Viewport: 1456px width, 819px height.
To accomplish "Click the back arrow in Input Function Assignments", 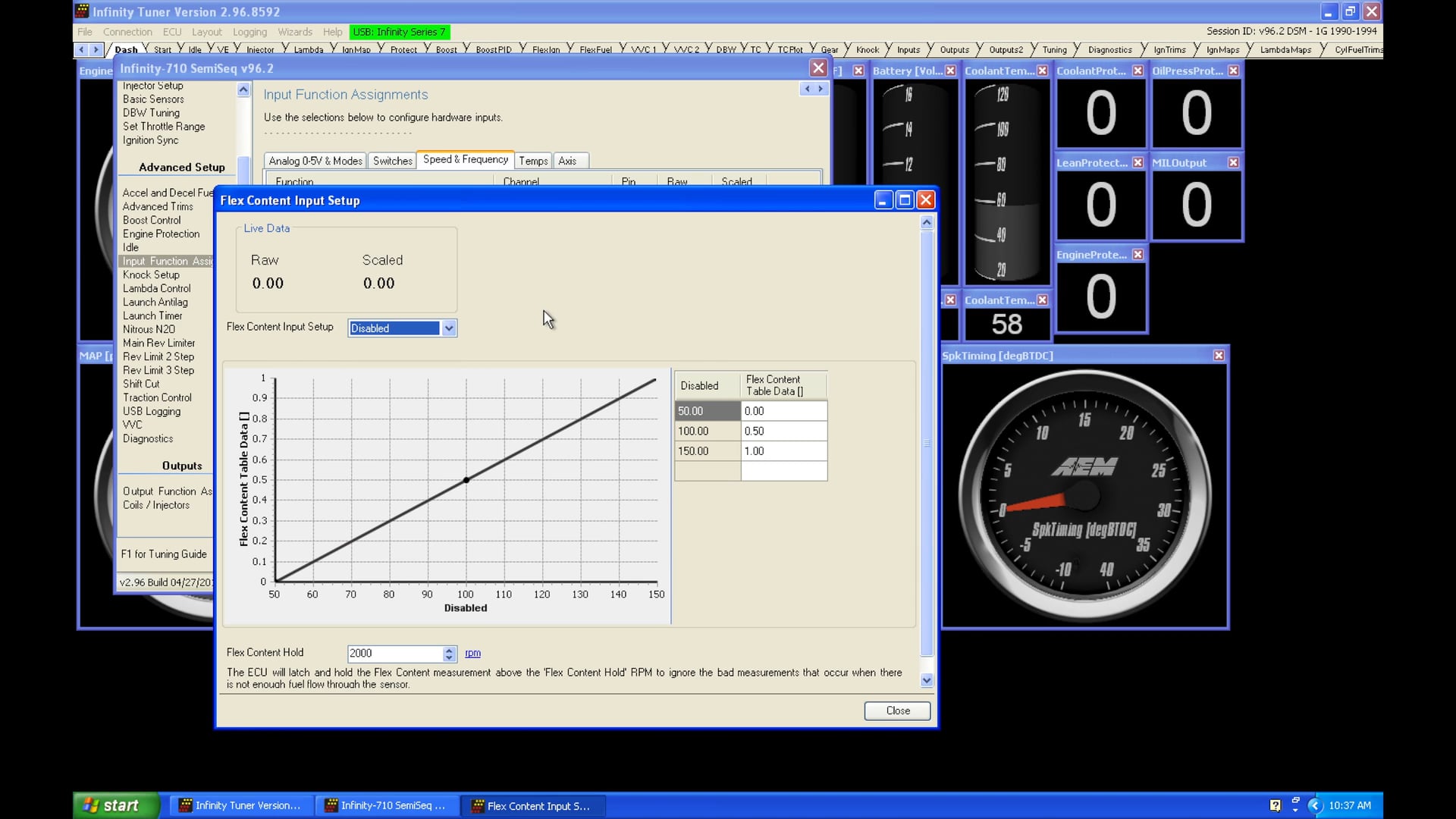I will coord(806,89).
